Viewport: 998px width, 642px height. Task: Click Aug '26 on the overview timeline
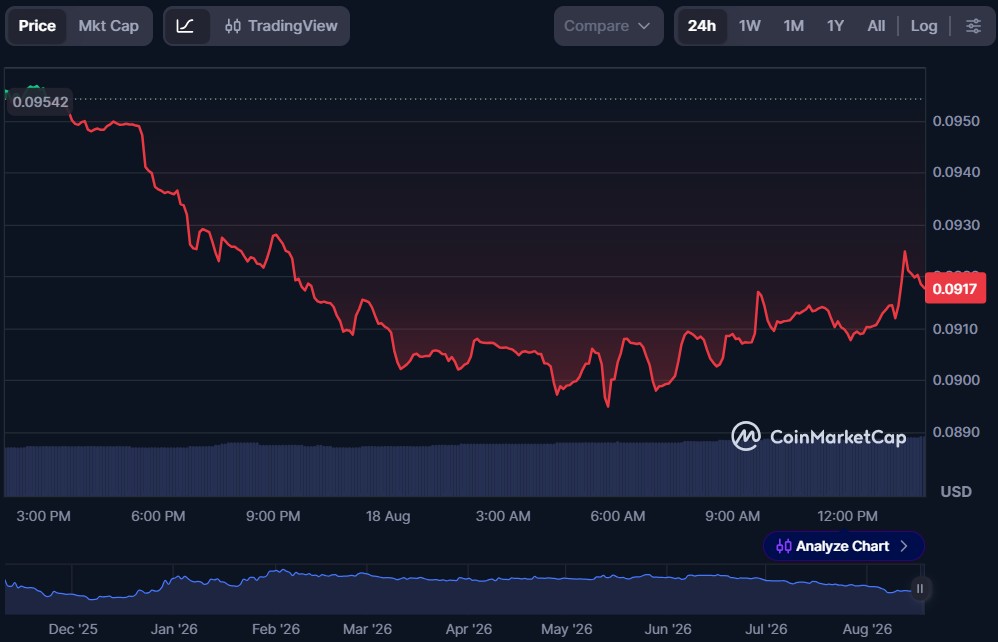pos(867,629)
